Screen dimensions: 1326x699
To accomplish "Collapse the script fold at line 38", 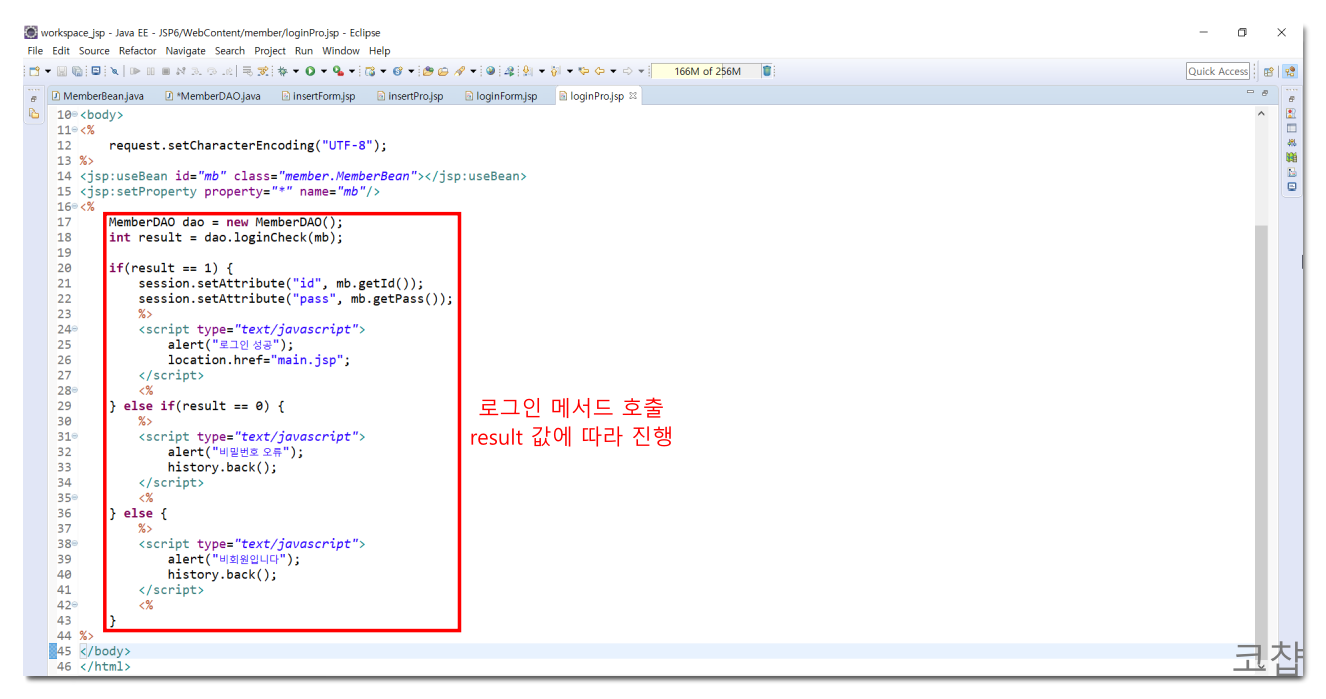I will pyautogui.click(x=75, y=543).
